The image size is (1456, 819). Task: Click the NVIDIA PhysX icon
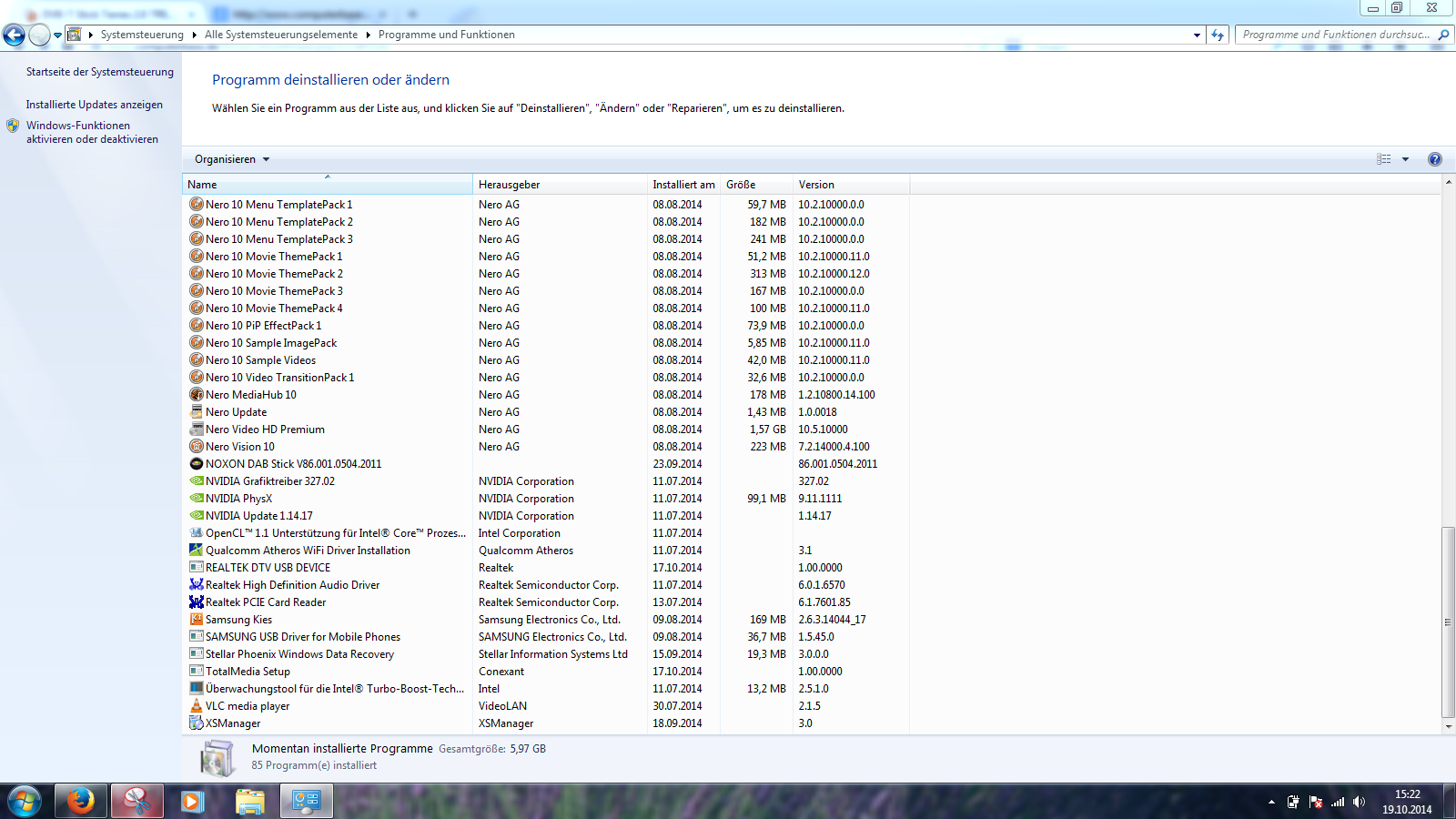(x=196, y=498)
